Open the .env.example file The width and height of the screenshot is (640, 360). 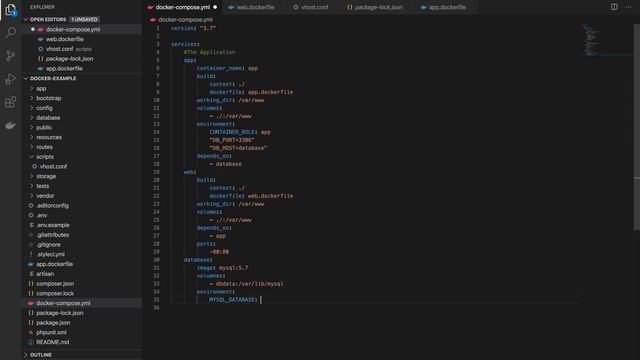click(82, 225)
